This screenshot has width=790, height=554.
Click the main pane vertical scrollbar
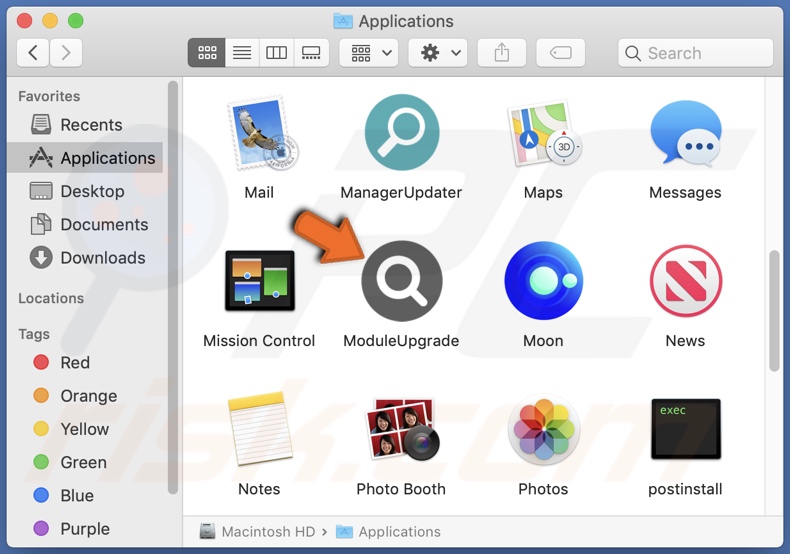pyautogui.click(x=774, y=311)
